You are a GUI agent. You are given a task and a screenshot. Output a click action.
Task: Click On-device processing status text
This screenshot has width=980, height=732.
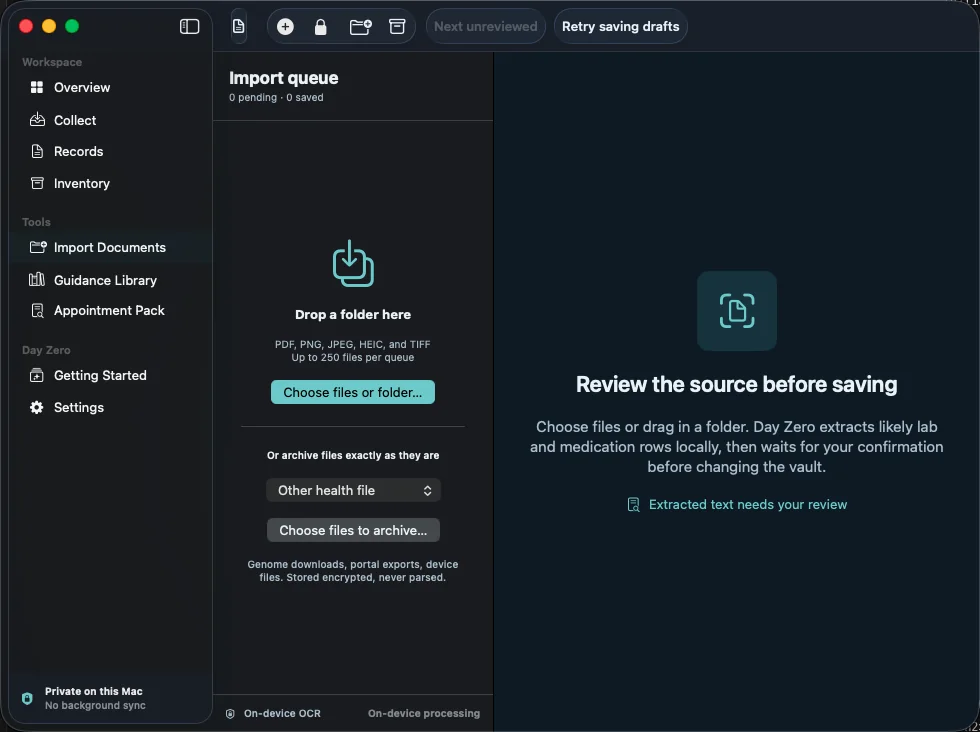[424, 713]
